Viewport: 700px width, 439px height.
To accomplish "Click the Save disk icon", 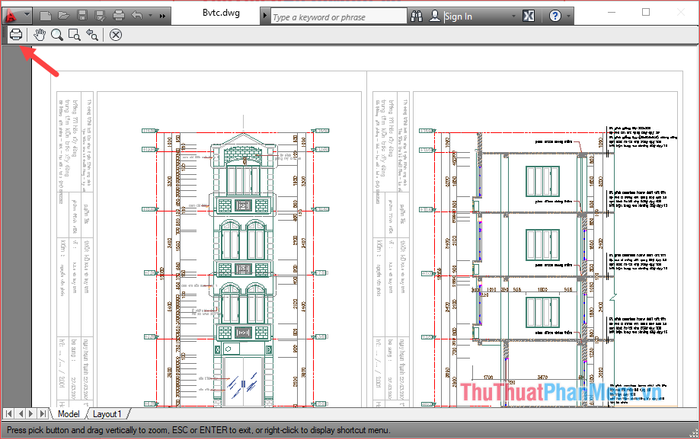I will coord(82,16).
